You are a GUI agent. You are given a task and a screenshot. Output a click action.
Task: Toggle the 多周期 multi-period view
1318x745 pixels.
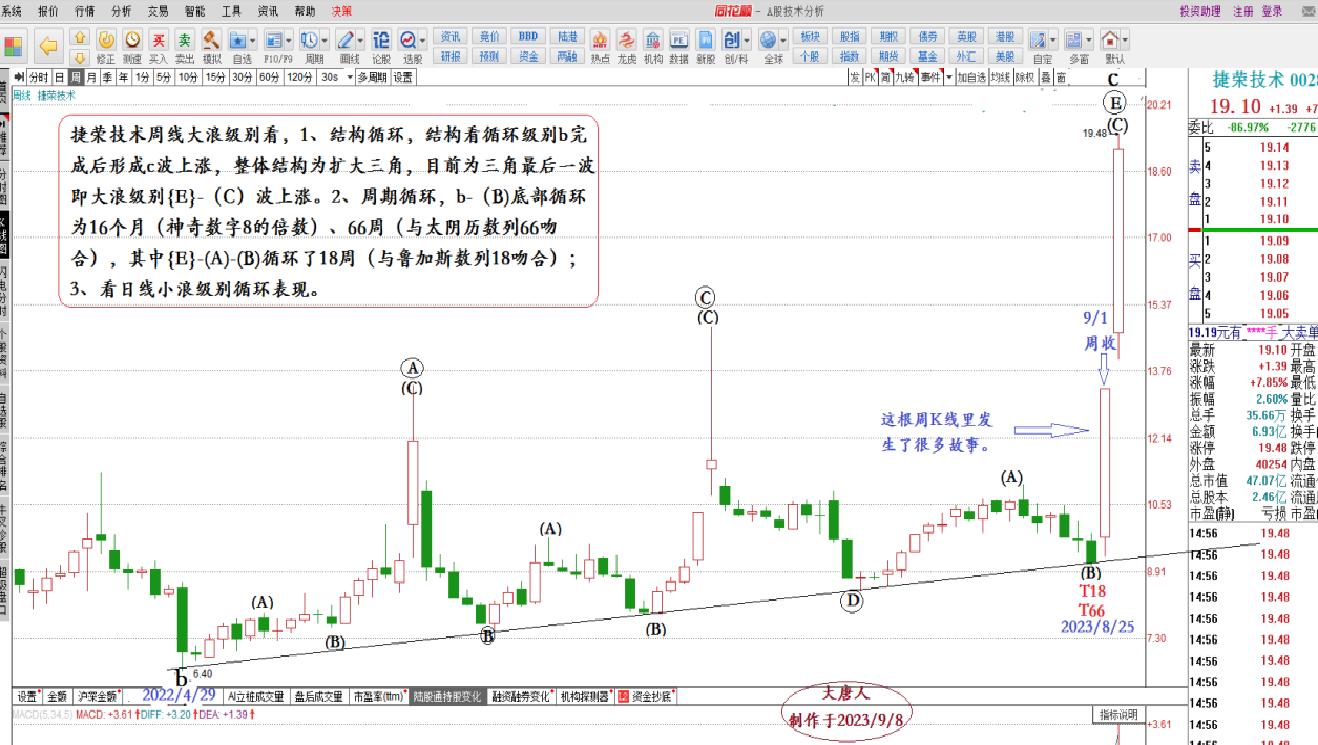[x=371, y=77]
